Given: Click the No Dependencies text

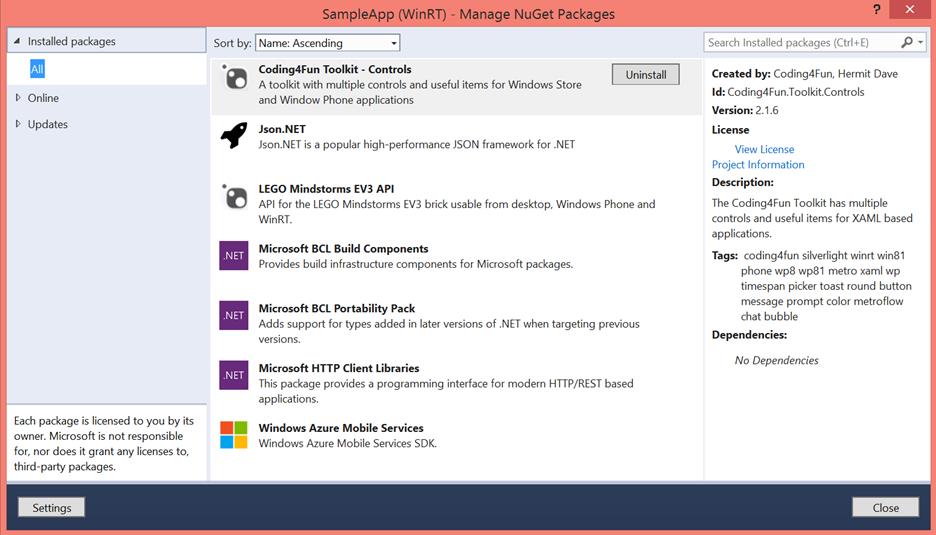Looking at the screenshot, I should (x=777, y=361).
